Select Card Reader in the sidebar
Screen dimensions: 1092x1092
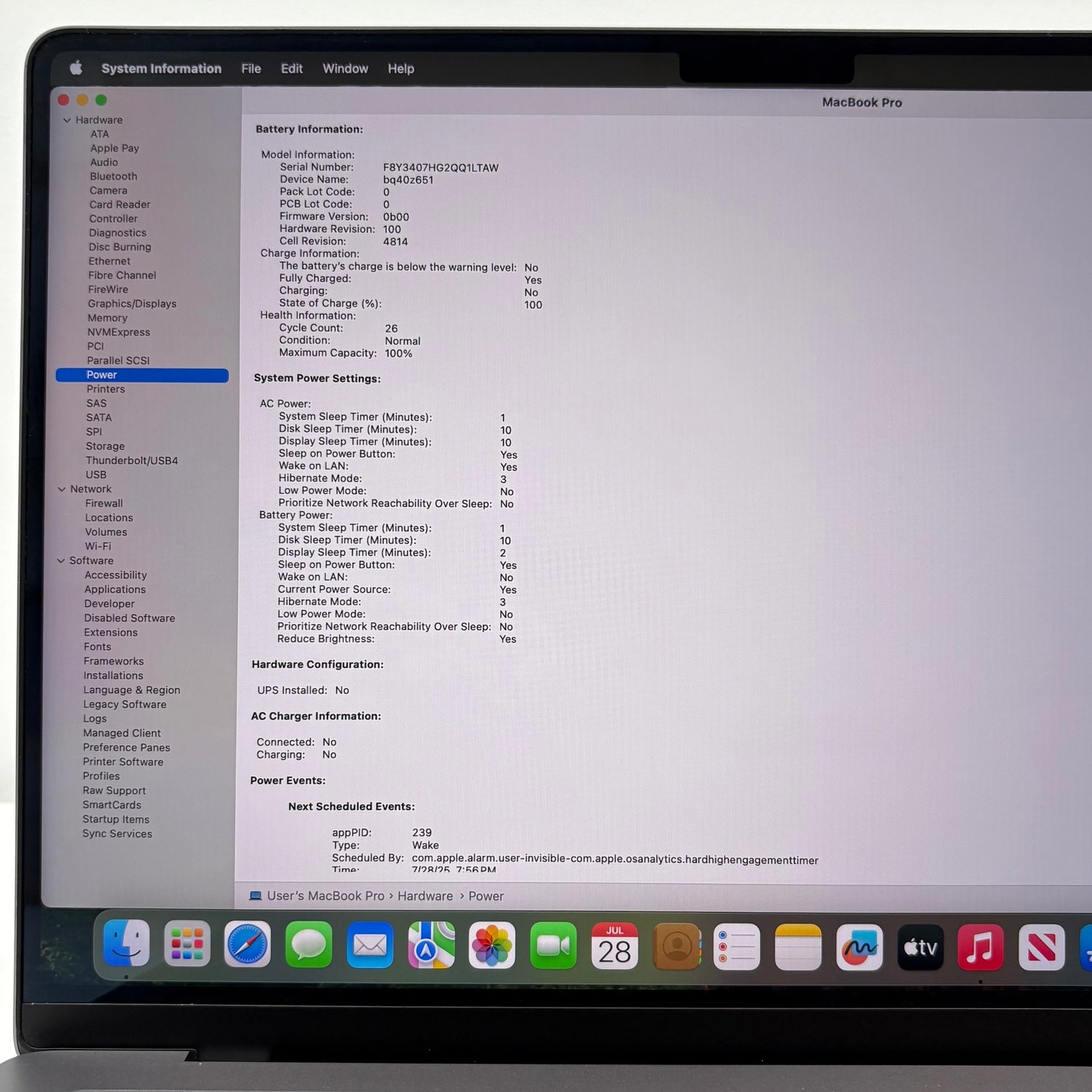click(120, 205)
